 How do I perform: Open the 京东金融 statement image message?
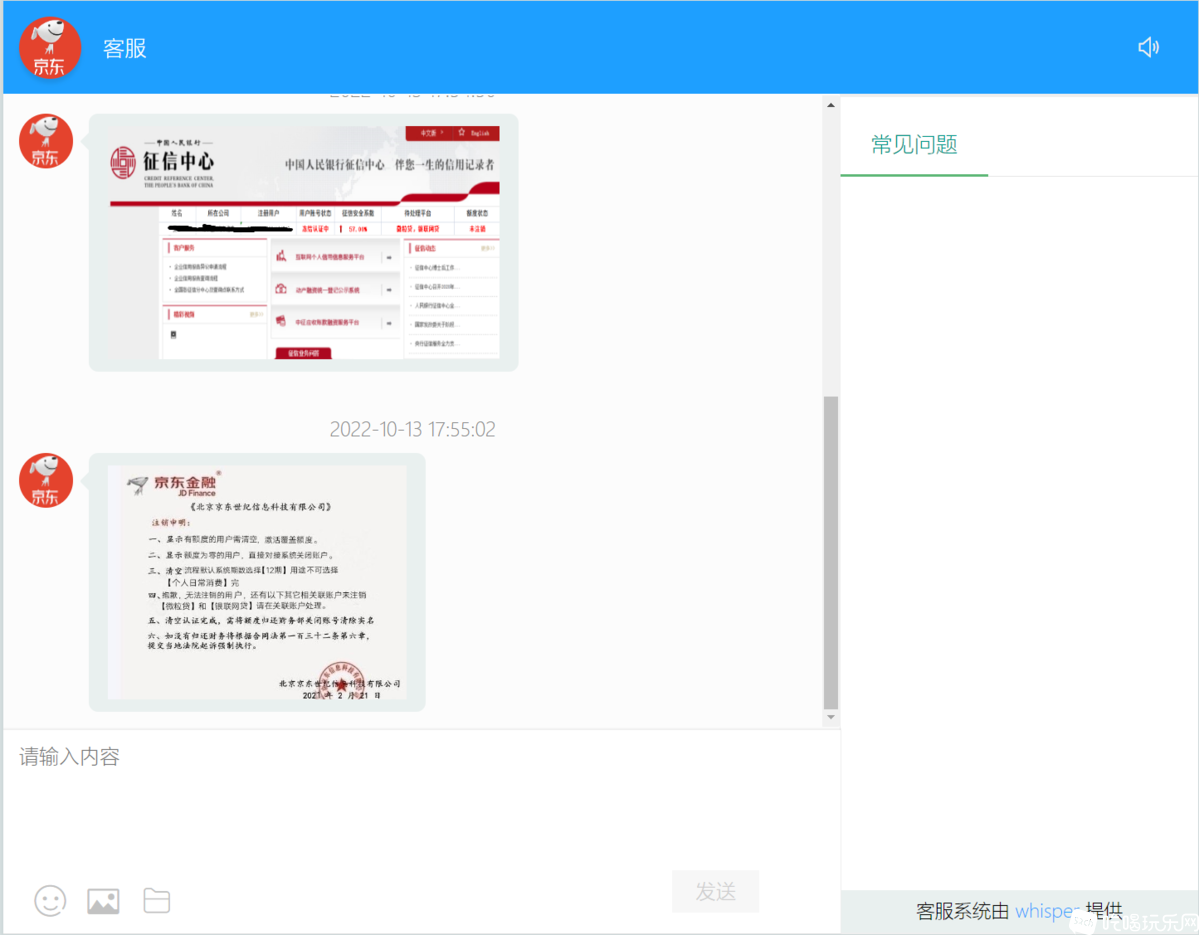pos(257,582)
